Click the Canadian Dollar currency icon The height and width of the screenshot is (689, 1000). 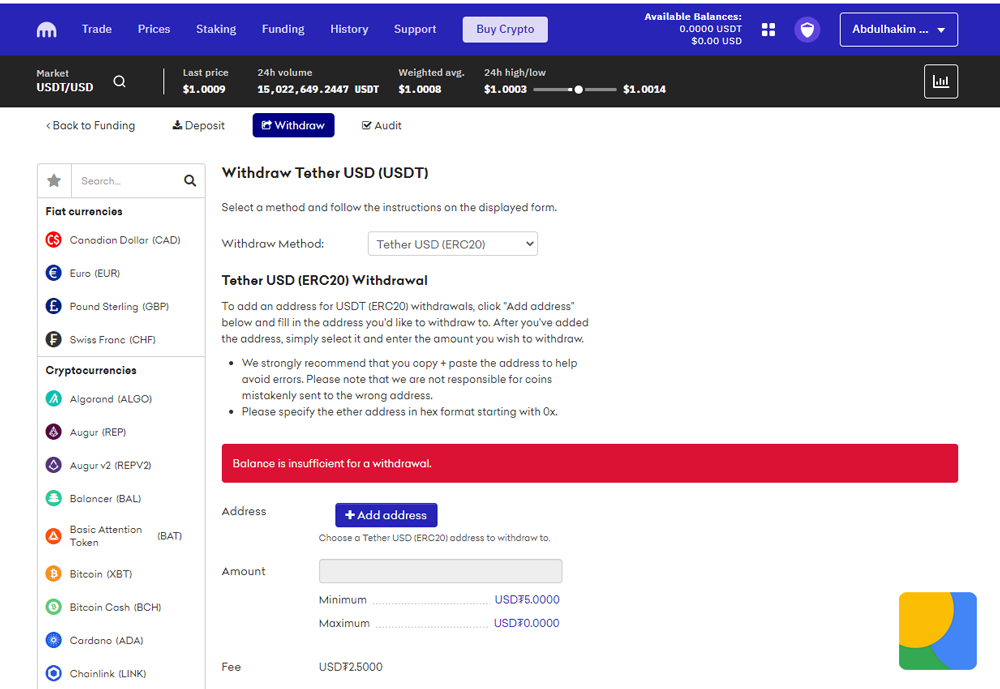point(54,240)
